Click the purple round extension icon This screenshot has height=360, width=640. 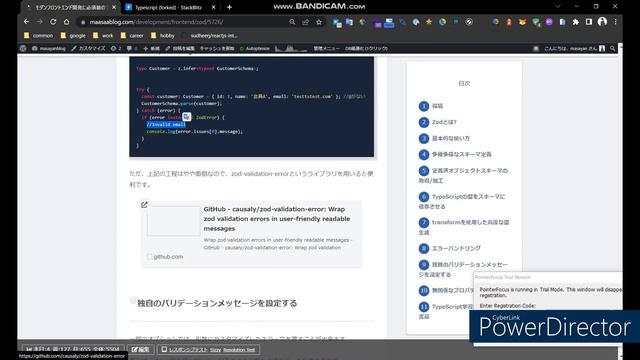coord(549,22)
